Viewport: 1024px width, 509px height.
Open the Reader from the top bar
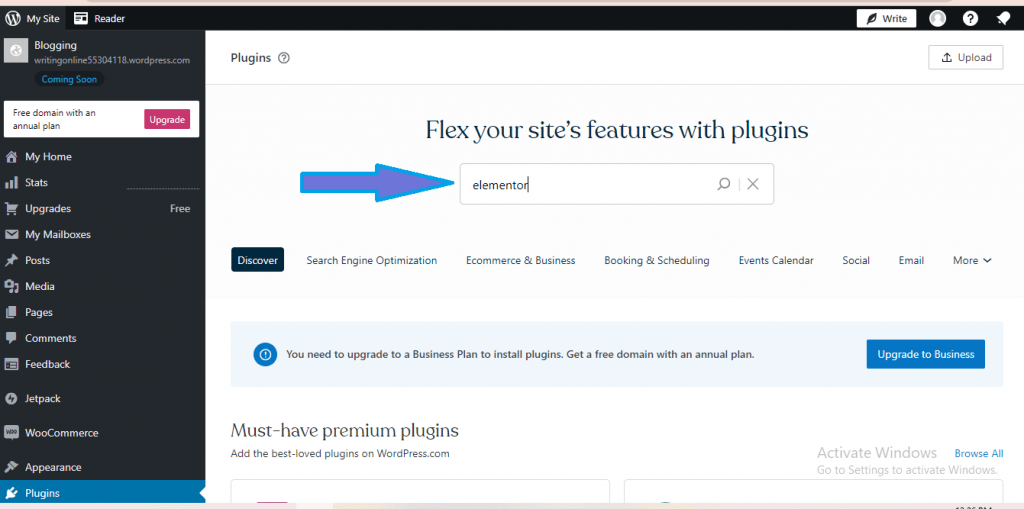pyautogui.click(x=99, y=18)
